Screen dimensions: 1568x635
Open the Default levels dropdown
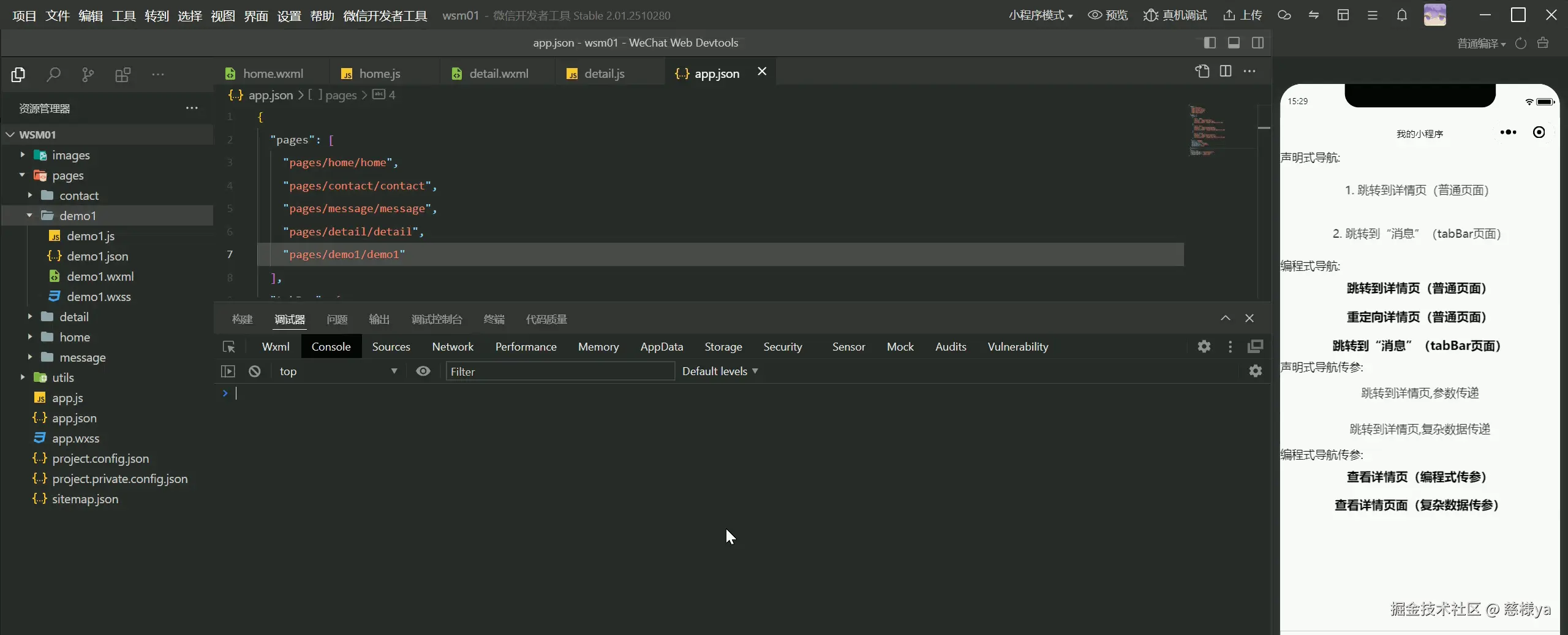click(x=720, y=371)
